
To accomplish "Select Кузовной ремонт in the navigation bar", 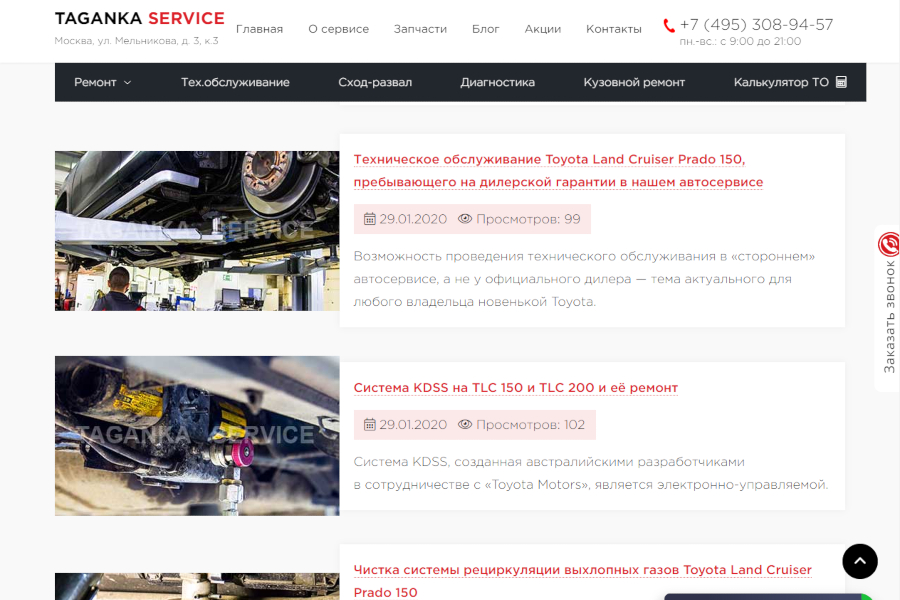I will coord(634,82).
